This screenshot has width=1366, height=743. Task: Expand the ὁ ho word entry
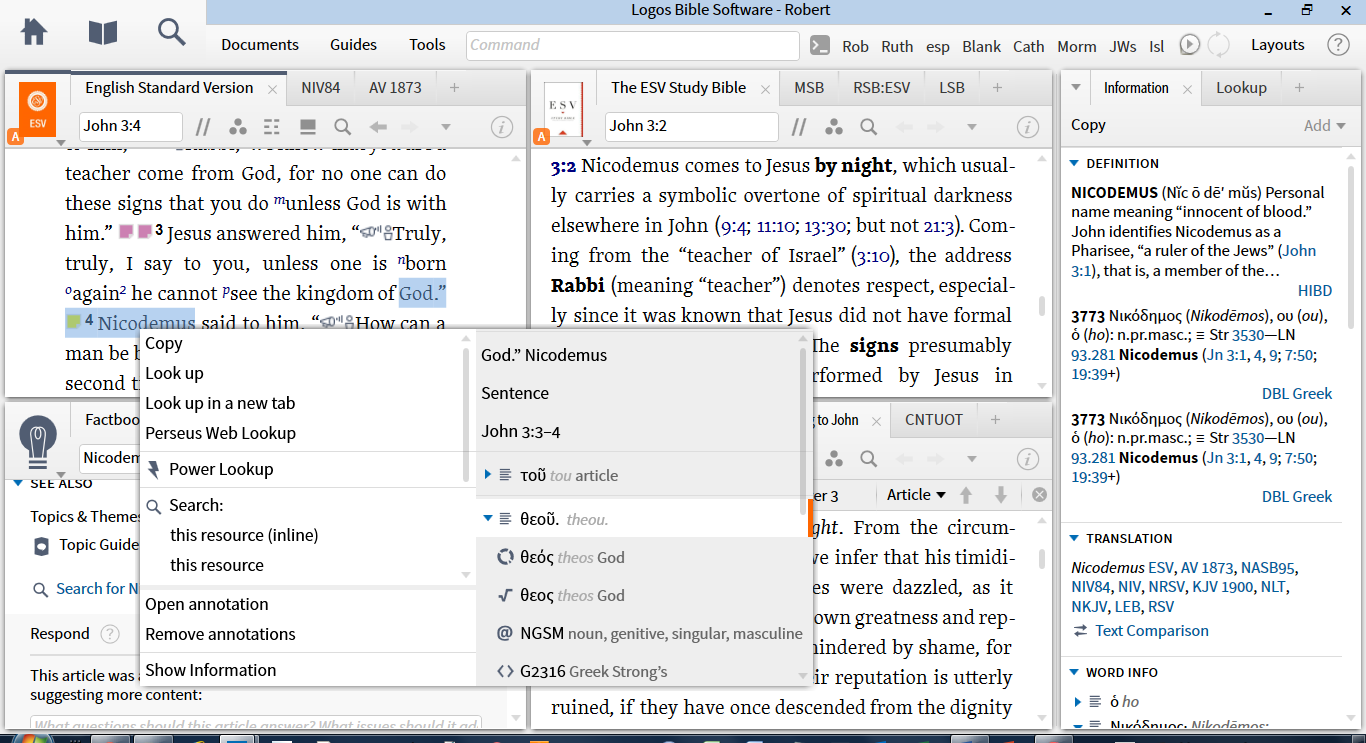click(x=1078, y=702)
